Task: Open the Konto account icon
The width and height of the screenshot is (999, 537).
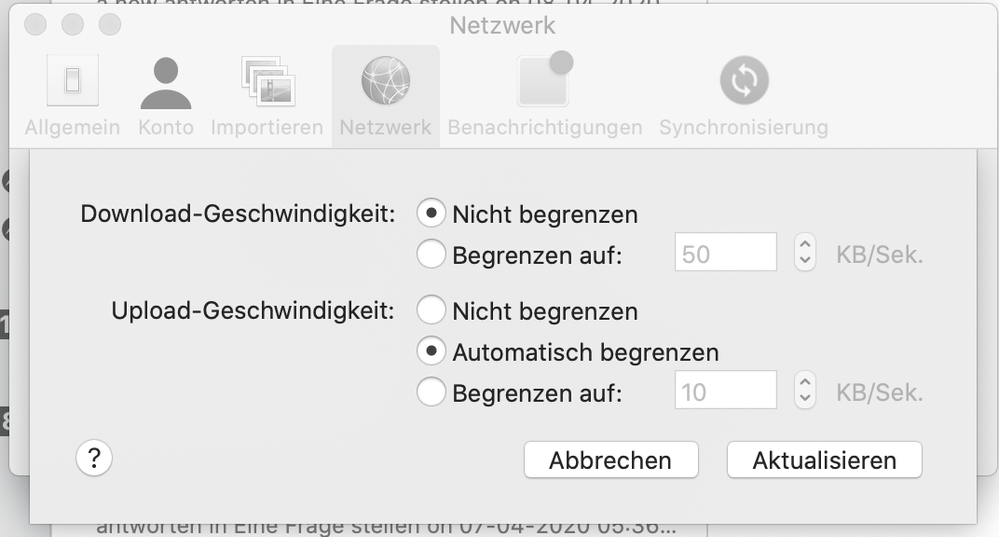Action: 165,82
